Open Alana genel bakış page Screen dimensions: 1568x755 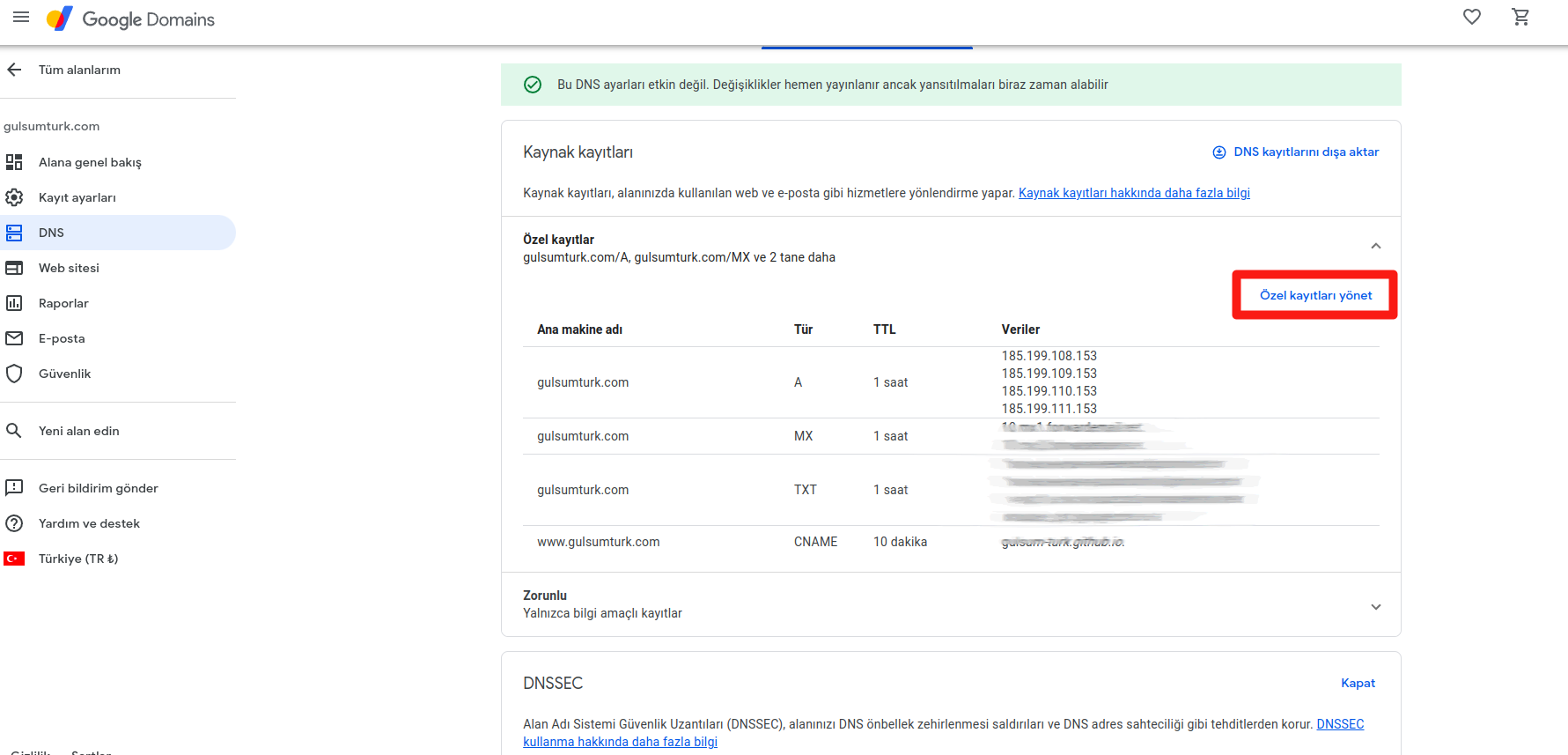click(90, 162)
